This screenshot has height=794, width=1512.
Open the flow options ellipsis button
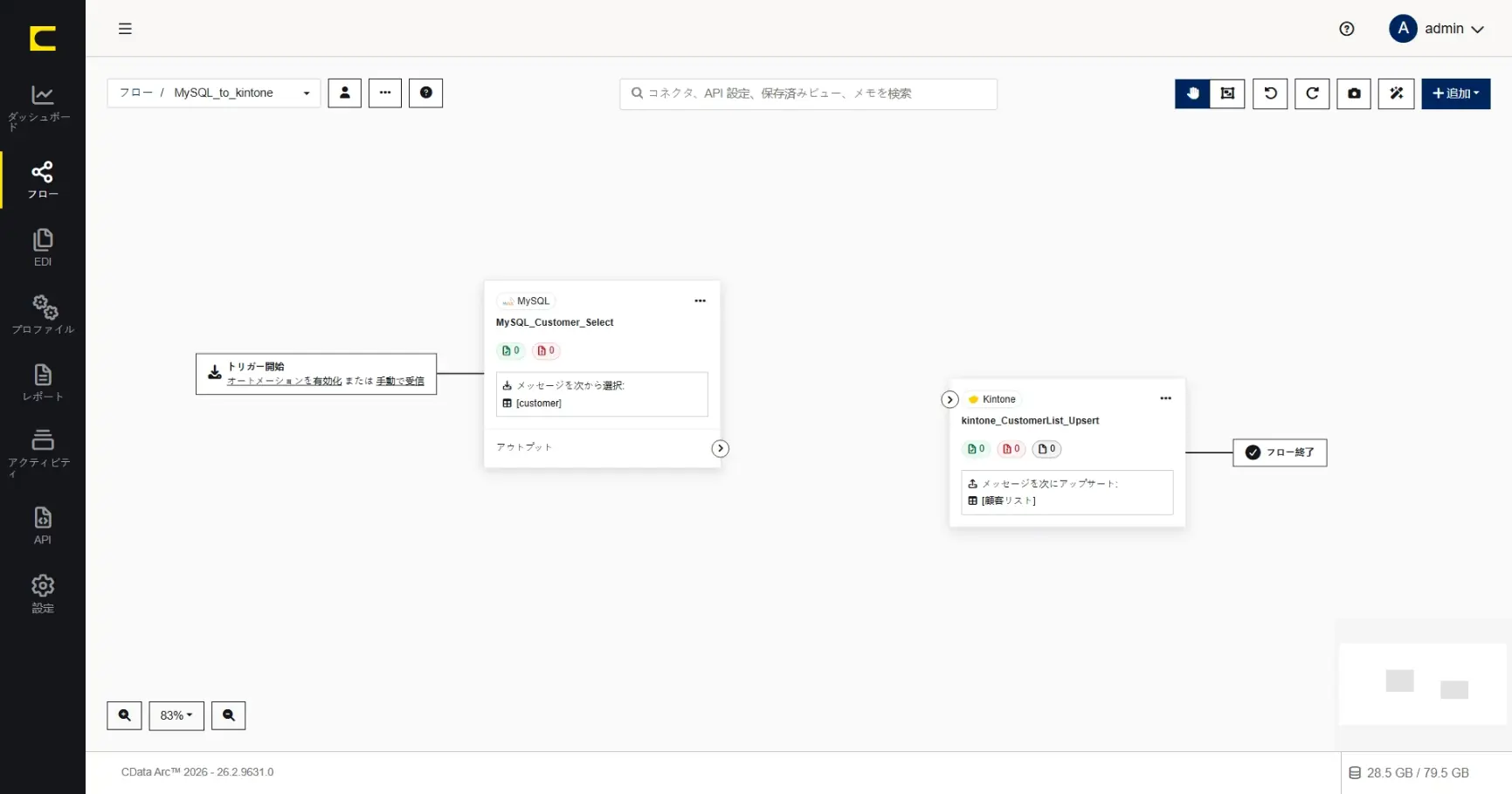385,93
